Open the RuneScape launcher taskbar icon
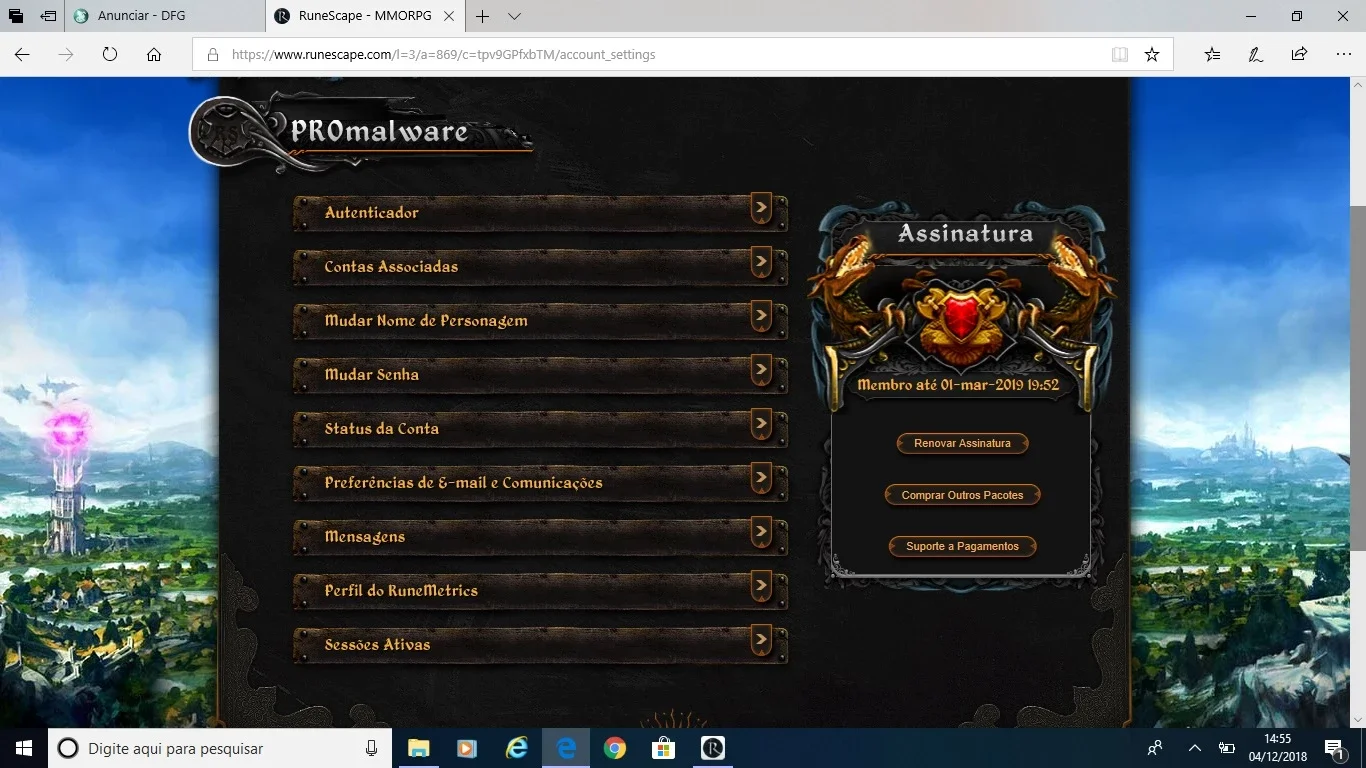Image resolution: width=1366 pixels, height=768 pixels. (x=713, y=748)
